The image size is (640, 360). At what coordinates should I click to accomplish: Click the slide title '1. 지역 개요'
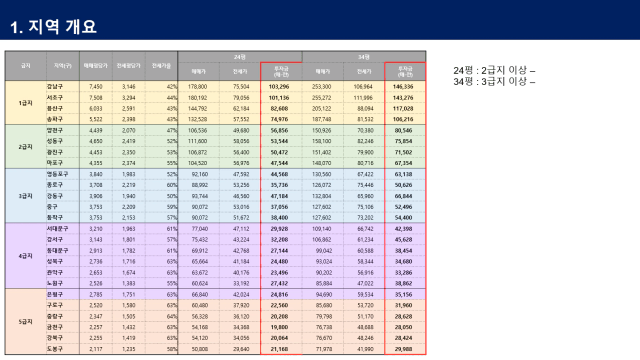point(53,27)
